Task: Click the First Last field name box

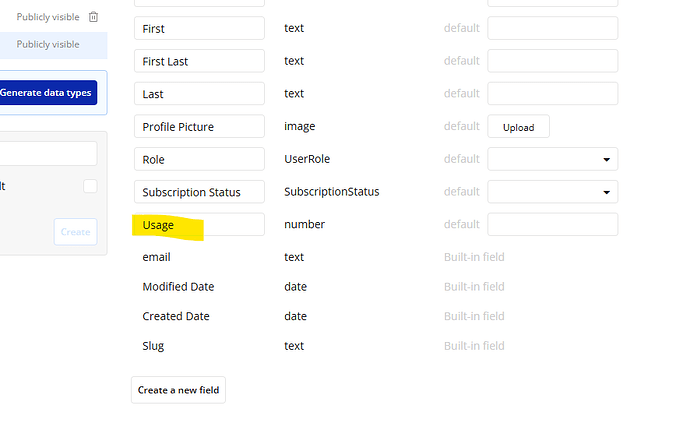Action: click(199, 61)
